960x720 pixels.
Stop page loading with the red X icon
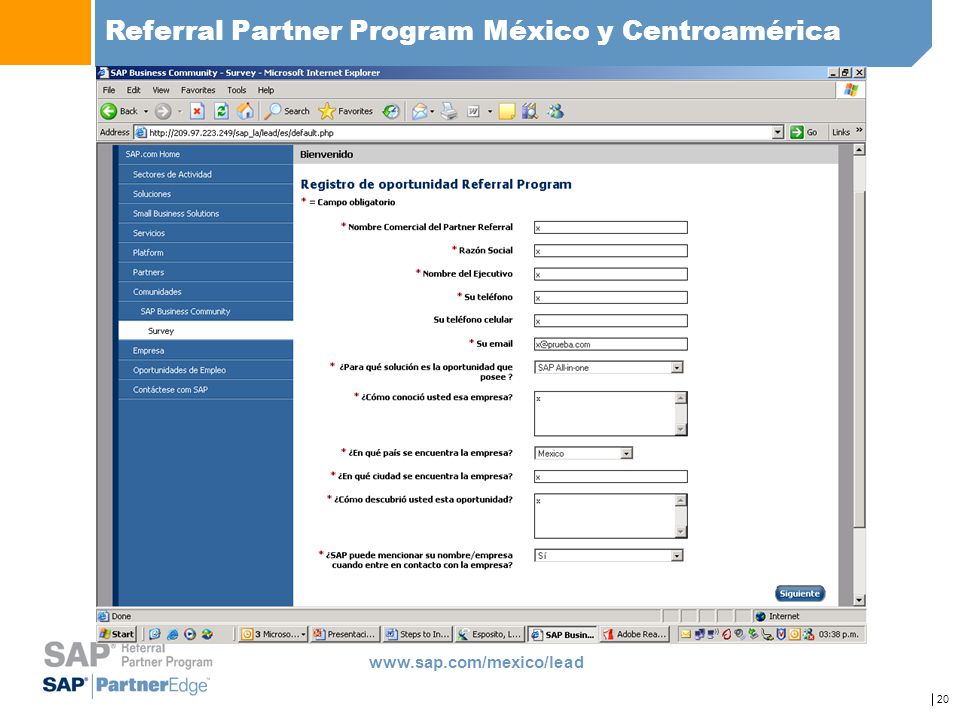point(197,111)
